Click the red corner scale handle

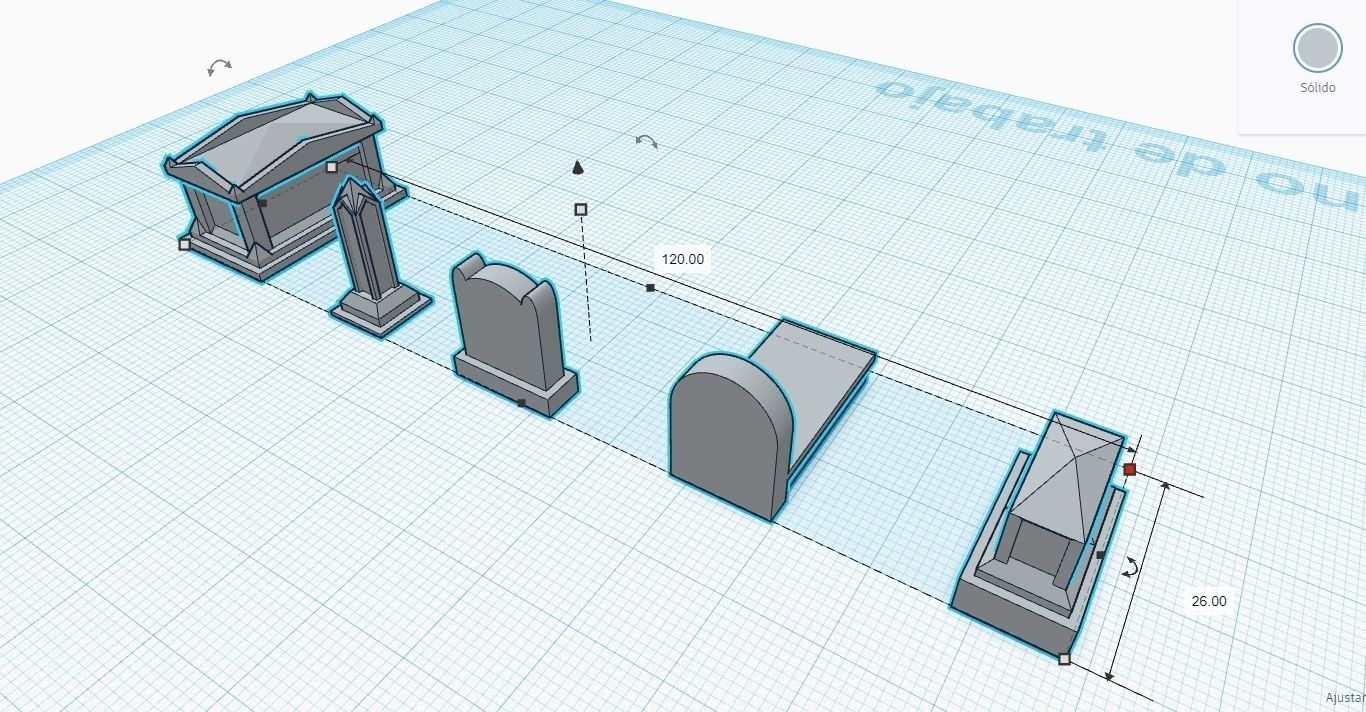pyautogui.click(x=1131, y=468)
